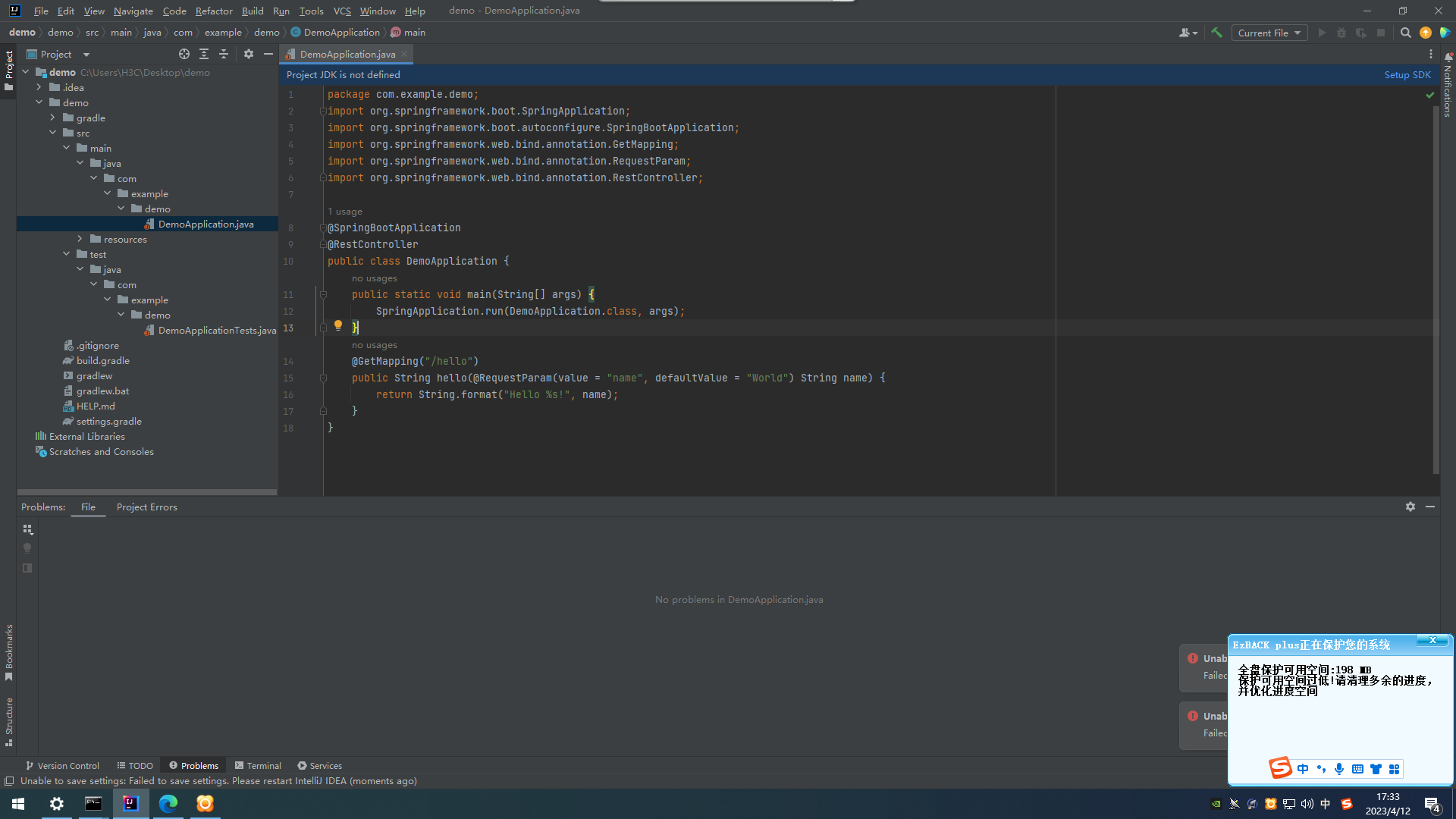Viewport: 1456px width, 819px height.
Task: Click DemoApplication in breadcrumb bar
Action: coord(335,32)
